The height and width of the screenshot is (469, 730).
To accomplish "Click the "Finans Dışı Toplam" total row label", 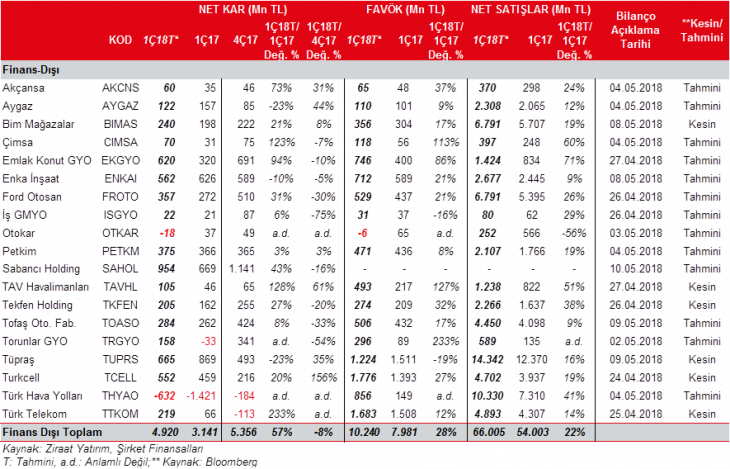I will click(x=52, y=432).
